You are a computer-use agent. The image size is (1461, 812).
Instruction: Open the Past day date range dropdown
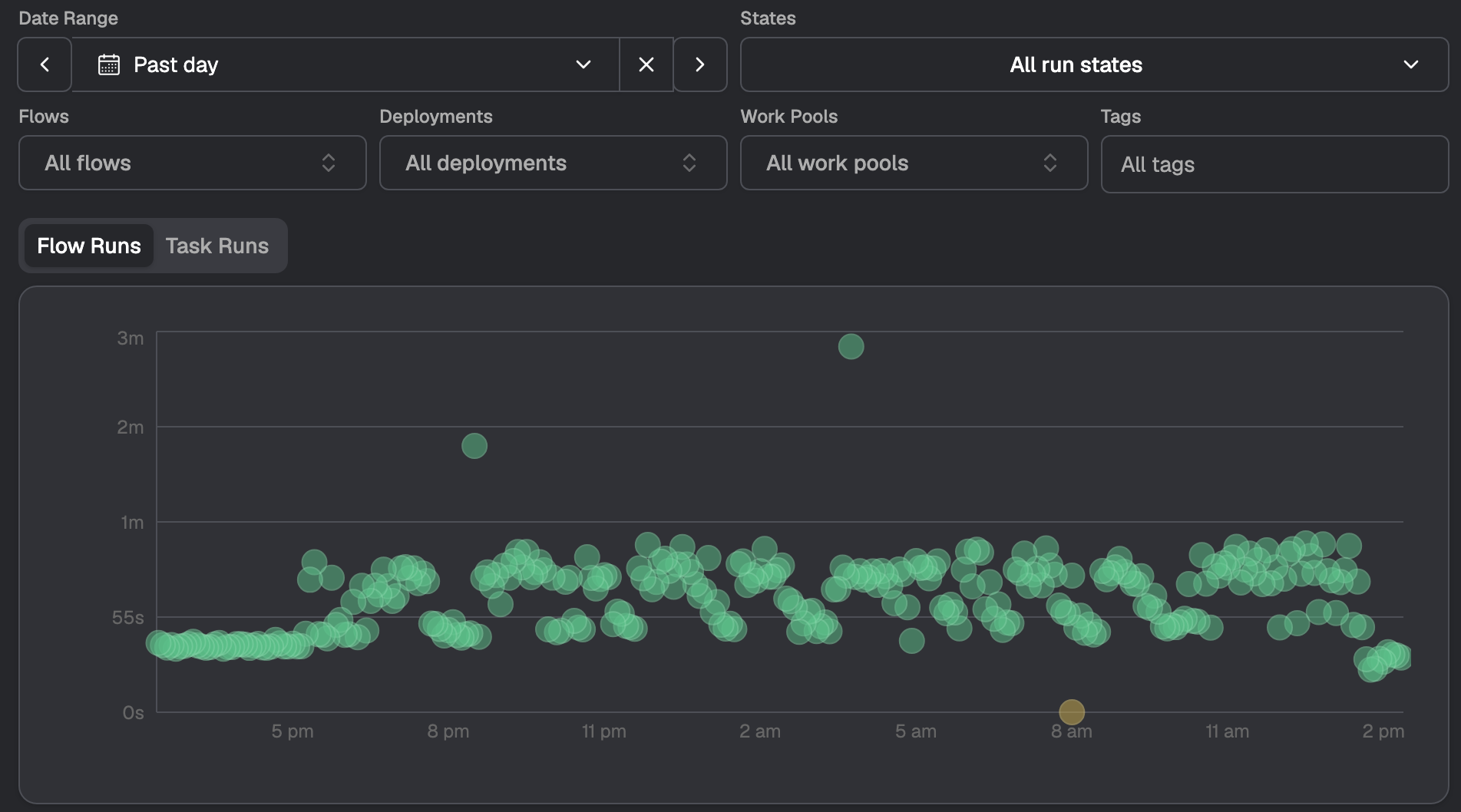click(x=345, y=64)
